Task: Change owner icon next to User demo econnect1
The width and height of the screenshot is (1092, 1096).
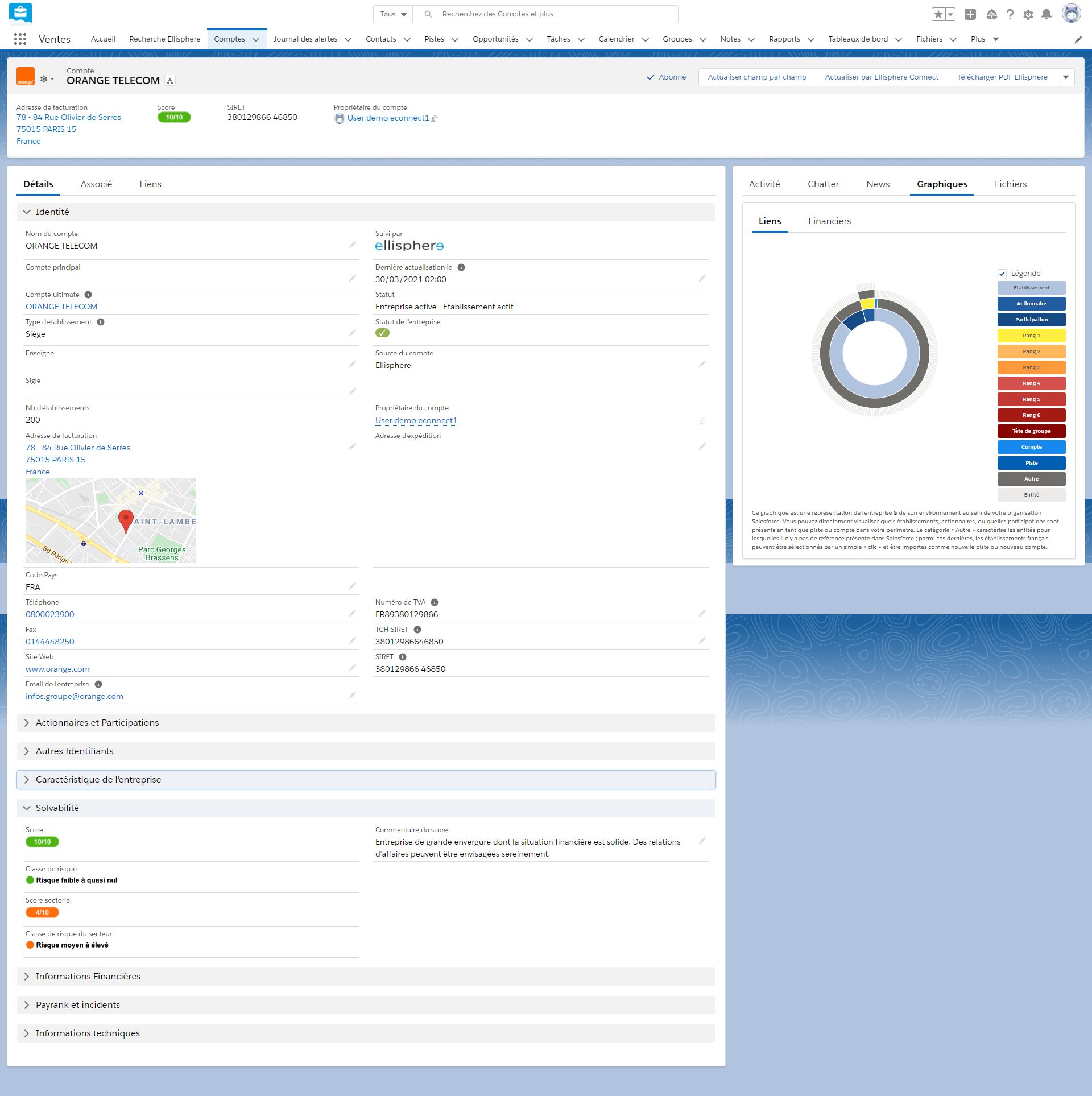Action: [x=434, y=118]
